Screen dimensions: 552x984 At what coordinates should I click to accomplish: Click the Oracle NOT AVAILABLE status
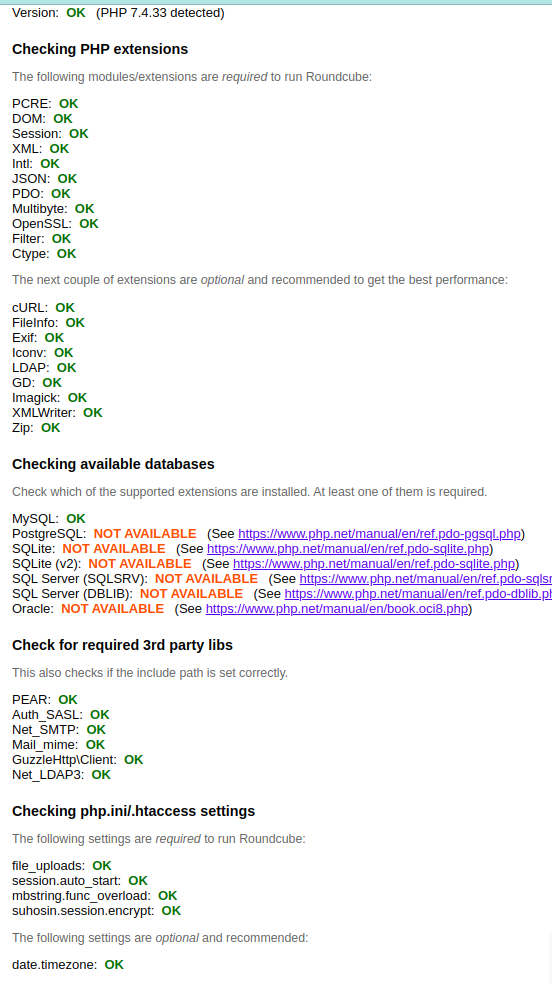point(112,609)
